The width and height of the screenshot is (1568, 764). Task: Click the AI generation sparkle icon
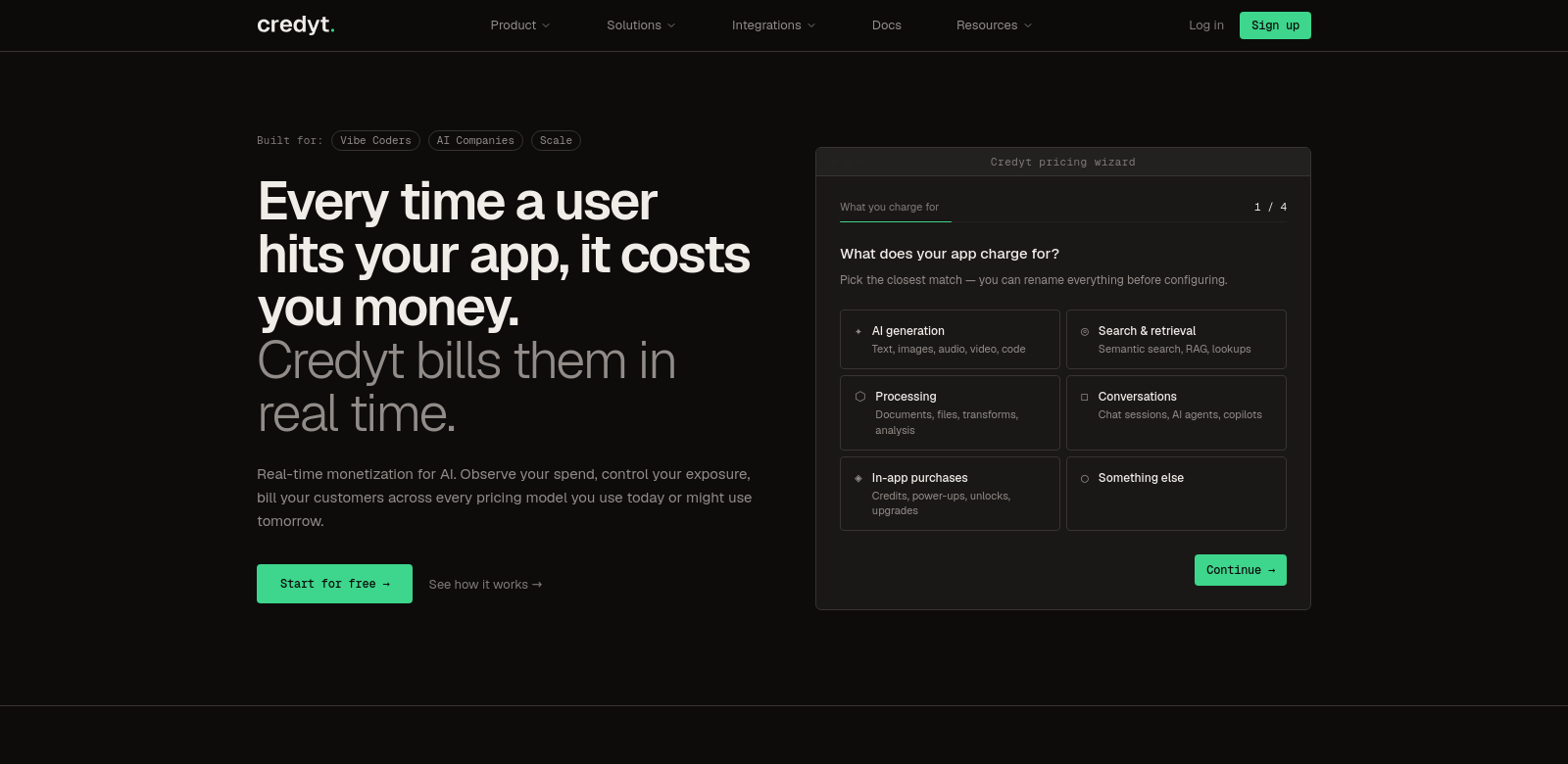858,331
